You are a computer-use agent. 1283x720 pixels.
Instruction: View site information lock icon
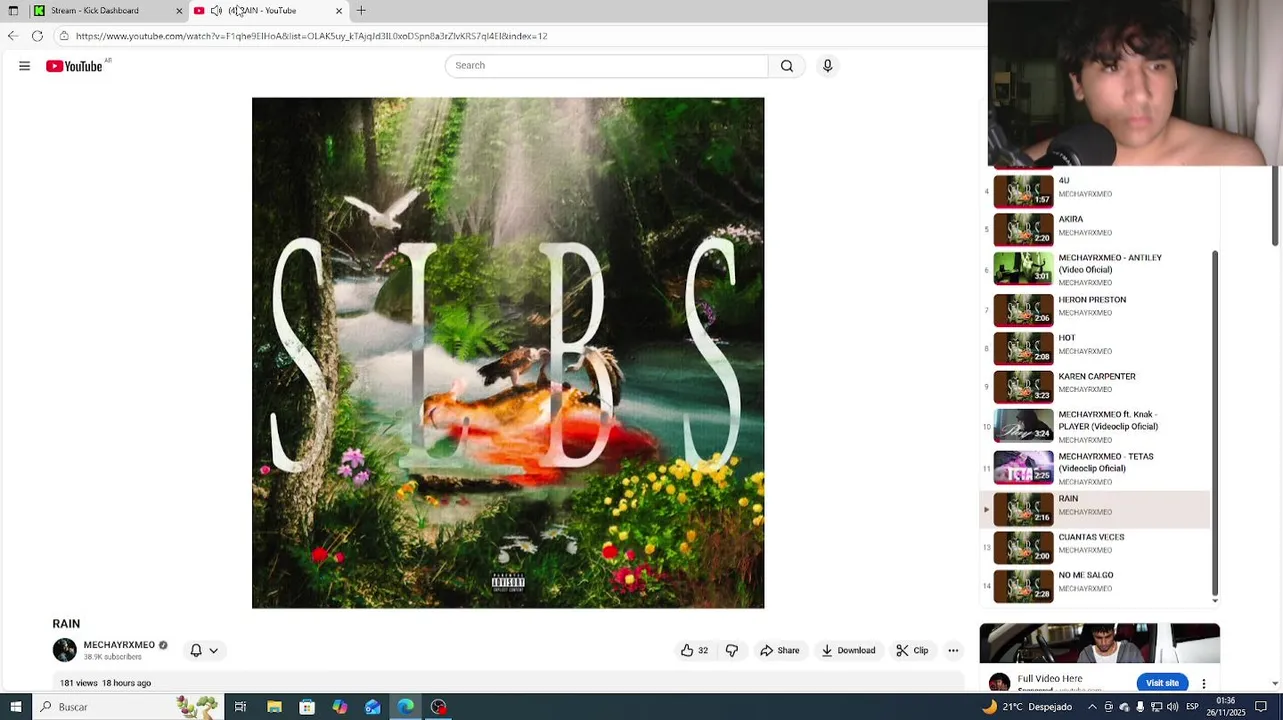click(x=63, y=36)
